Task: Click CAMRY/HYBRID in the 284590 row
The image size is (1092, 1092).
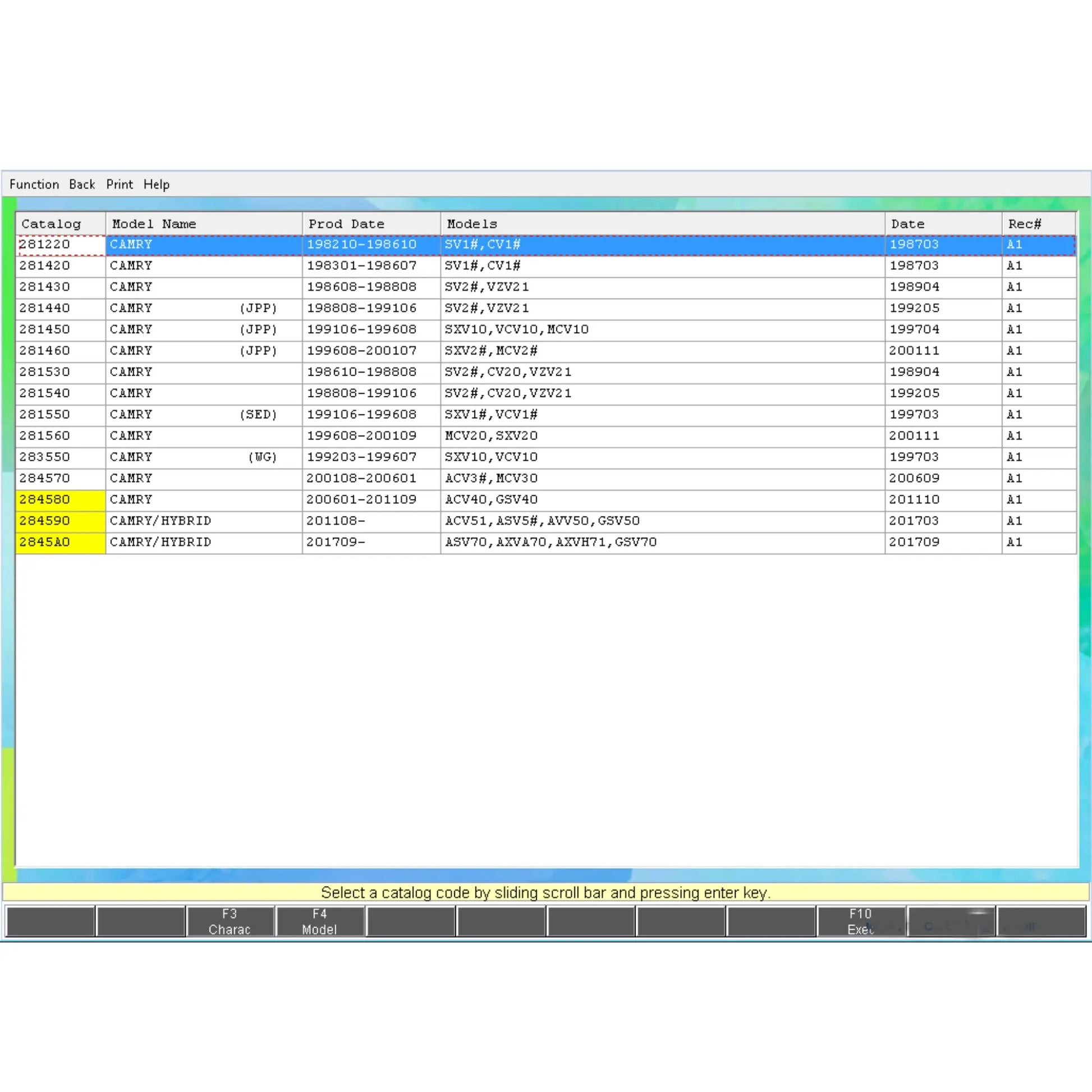Action: tap(160, 521)
